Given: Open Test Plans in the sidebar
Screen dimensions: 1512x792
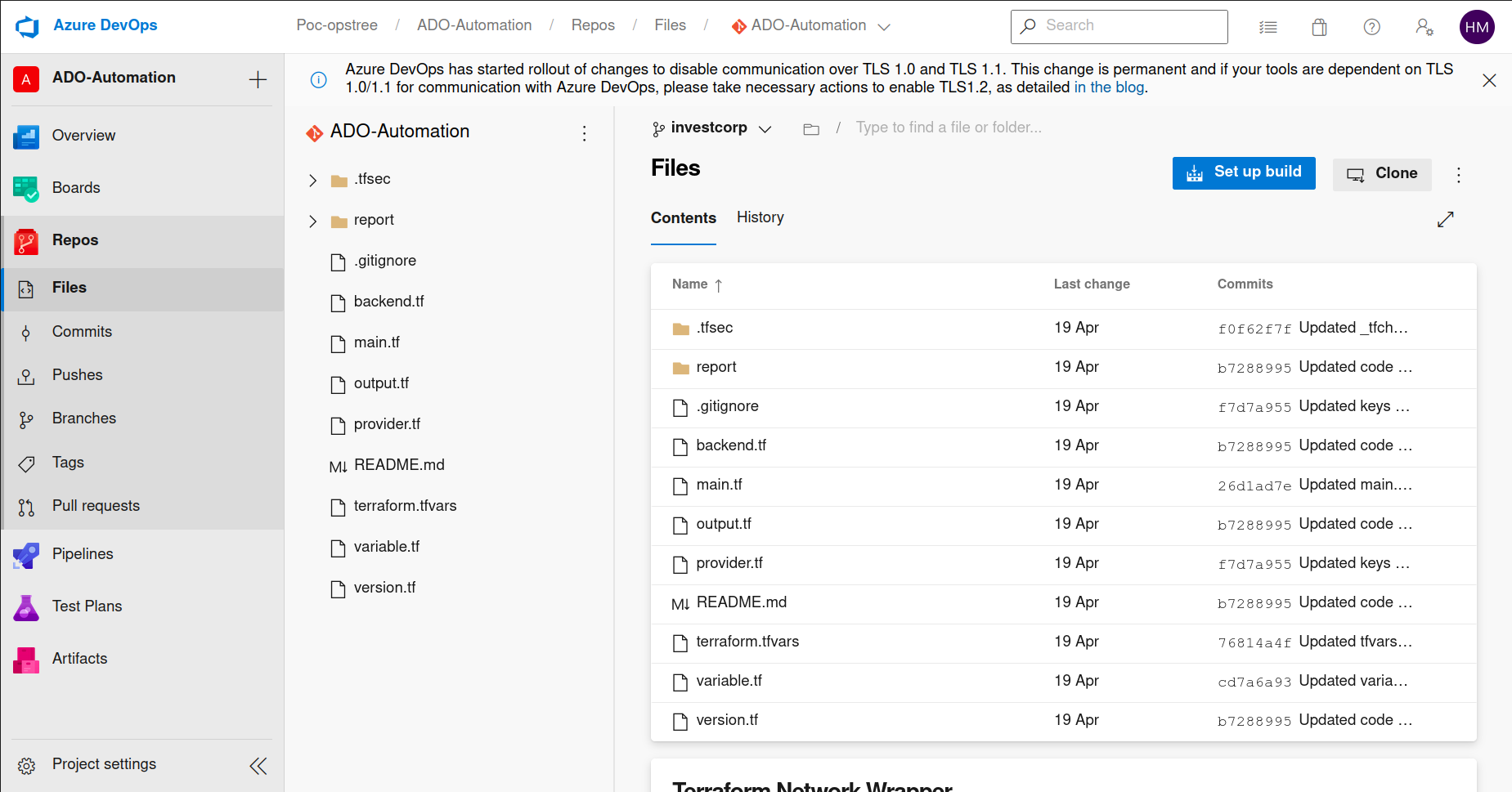Looking at the screenshot, I should [x=142, y=606].
